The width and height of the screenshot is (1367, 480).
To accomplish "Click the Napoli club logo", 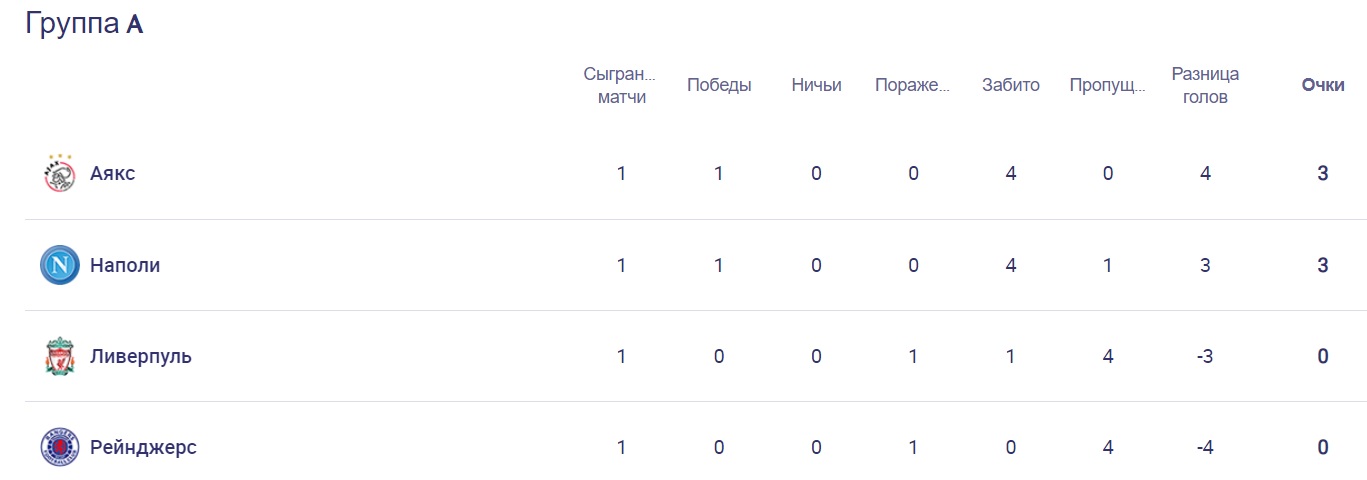I will coord(59,265).
